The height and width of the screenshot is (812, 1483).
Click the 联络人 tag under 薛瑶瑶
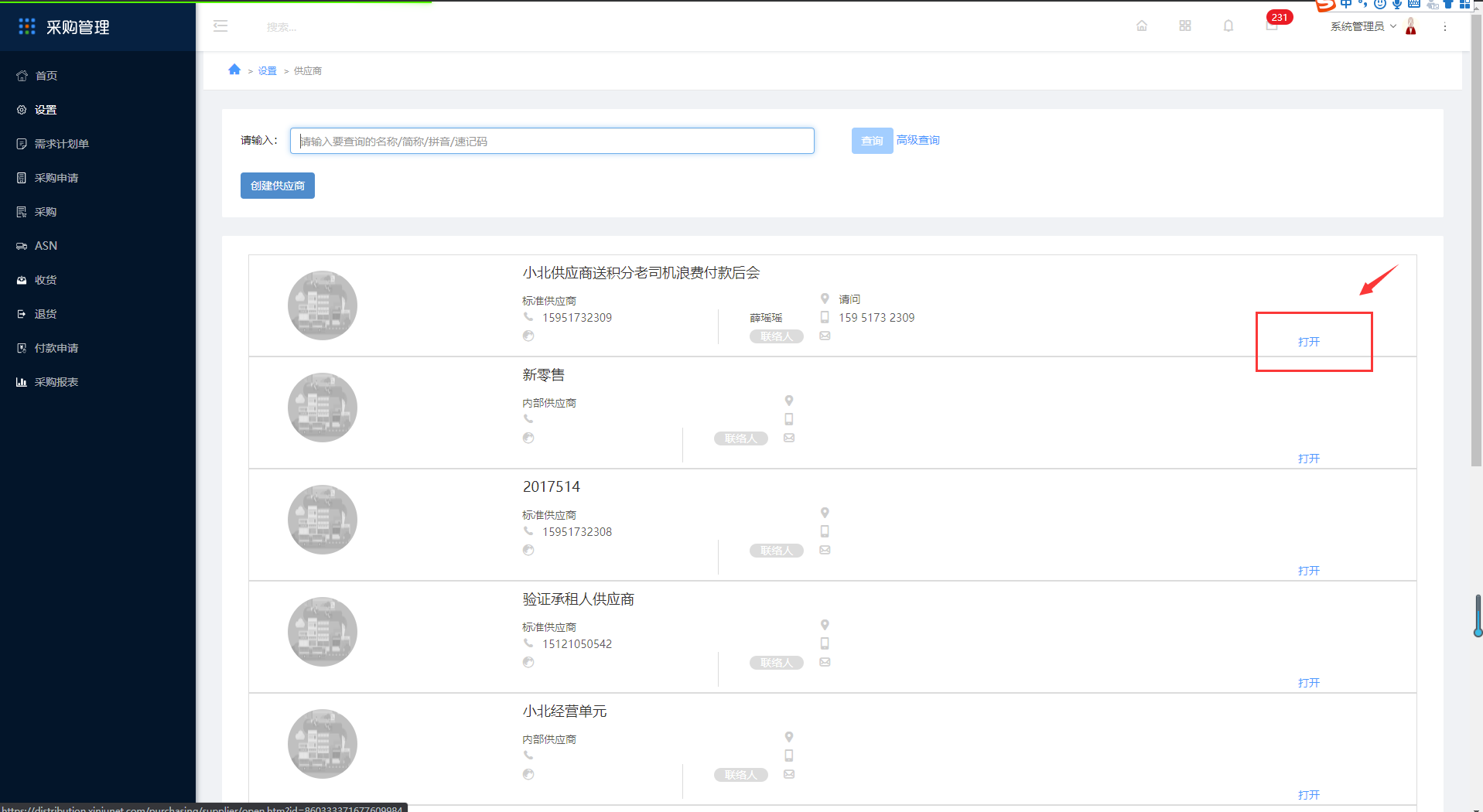[777, 336]
